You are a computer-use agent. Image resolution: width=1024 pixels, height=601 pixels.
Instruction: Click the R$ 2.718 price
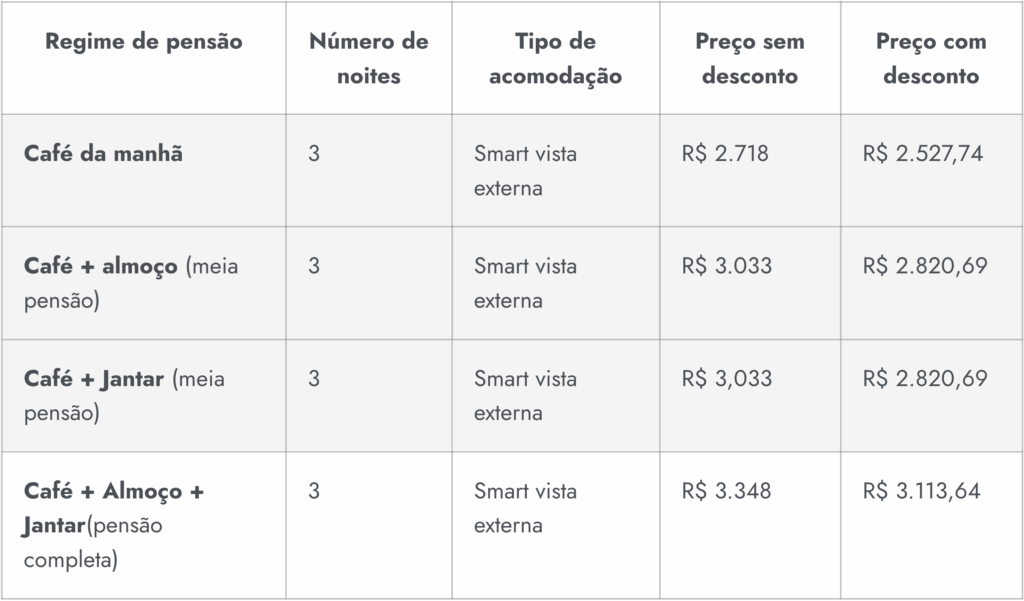coord(725,154)
